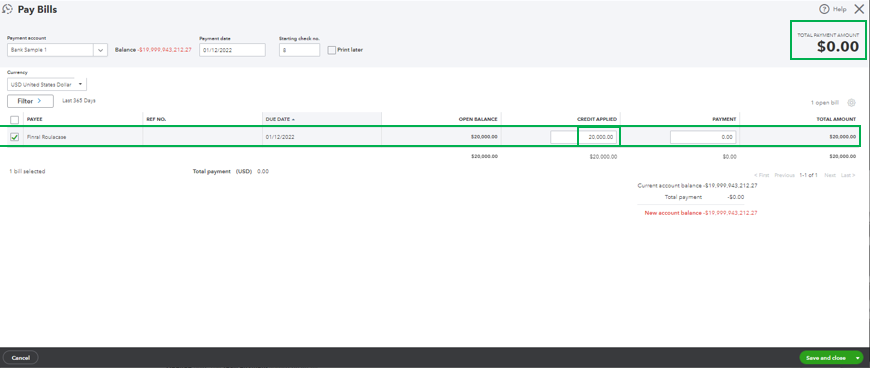Close the Pay Bills window
Viewport: 870px width, 368px height.
coord(859,9)
